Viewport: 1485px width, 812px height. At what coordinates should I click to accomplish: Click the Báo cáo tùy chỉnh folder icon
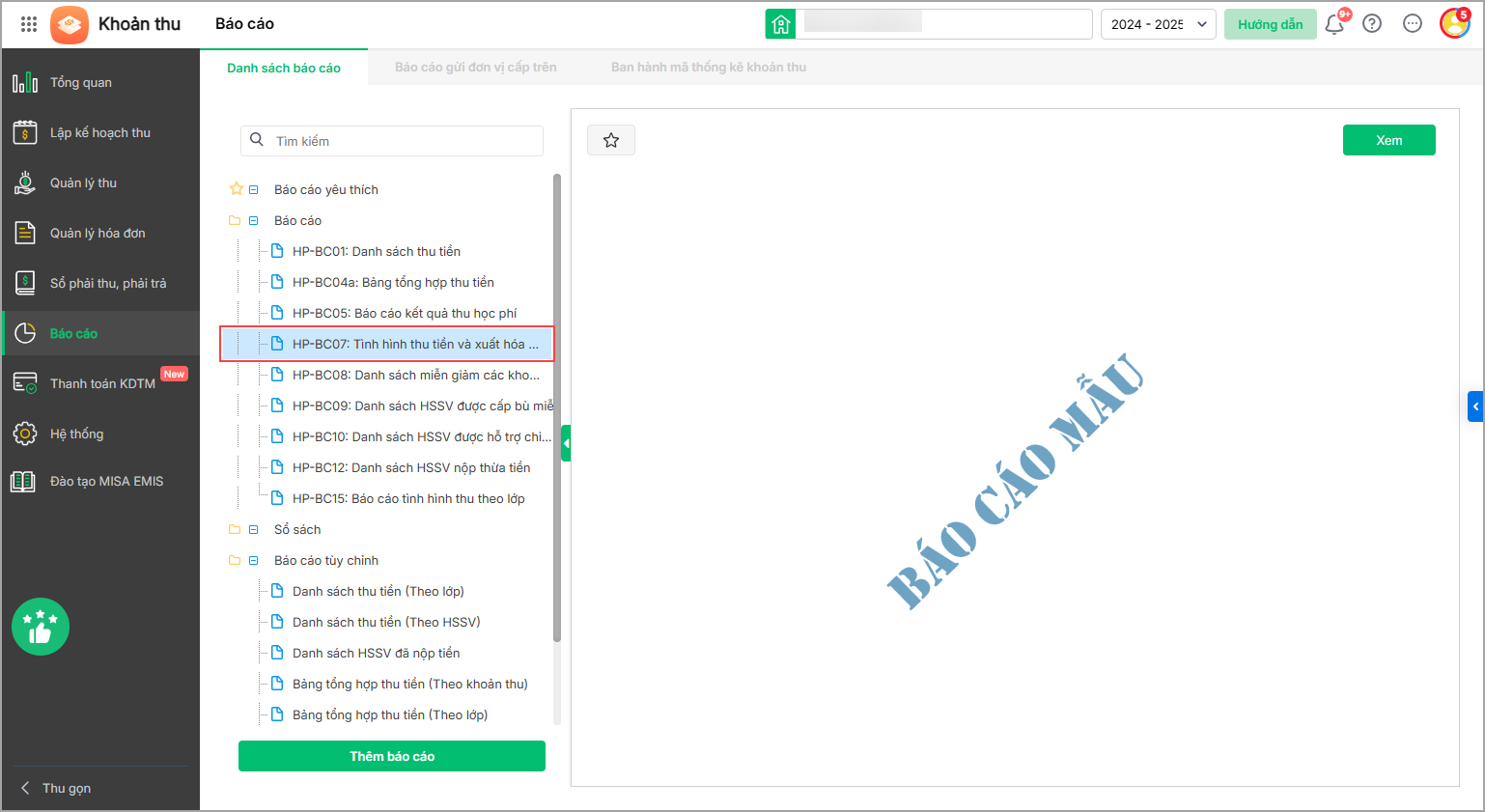tap(235, 560)
